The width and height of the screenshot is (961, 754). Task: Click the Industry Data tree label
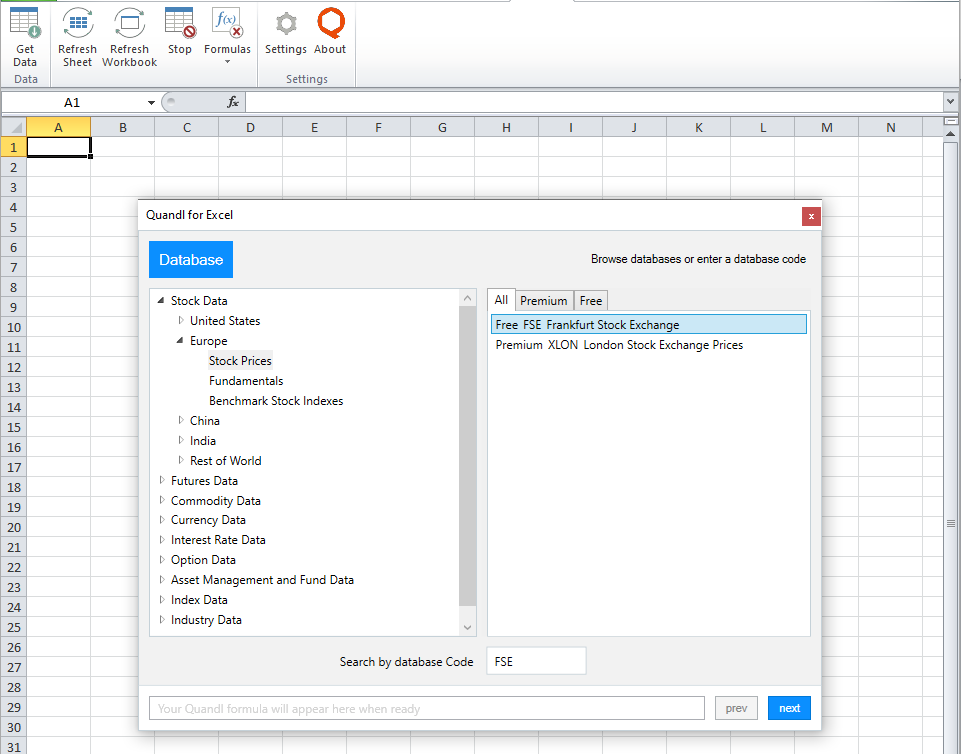(206, 620)
